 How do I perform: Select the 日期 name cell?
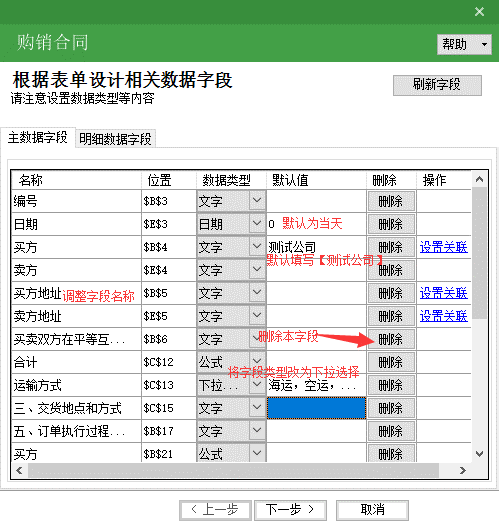pyautogui.click(x=76, y=224)
